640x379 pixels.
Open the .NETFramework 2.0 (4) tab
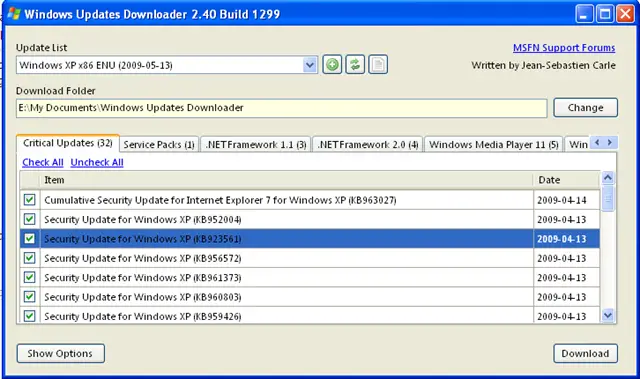coord(367,144)
